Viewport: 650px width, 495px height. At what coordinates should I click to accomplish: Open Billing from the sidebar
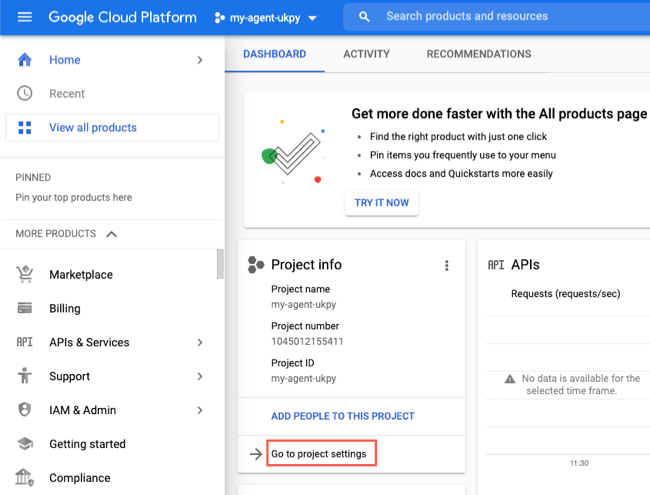tap(65, 308)
